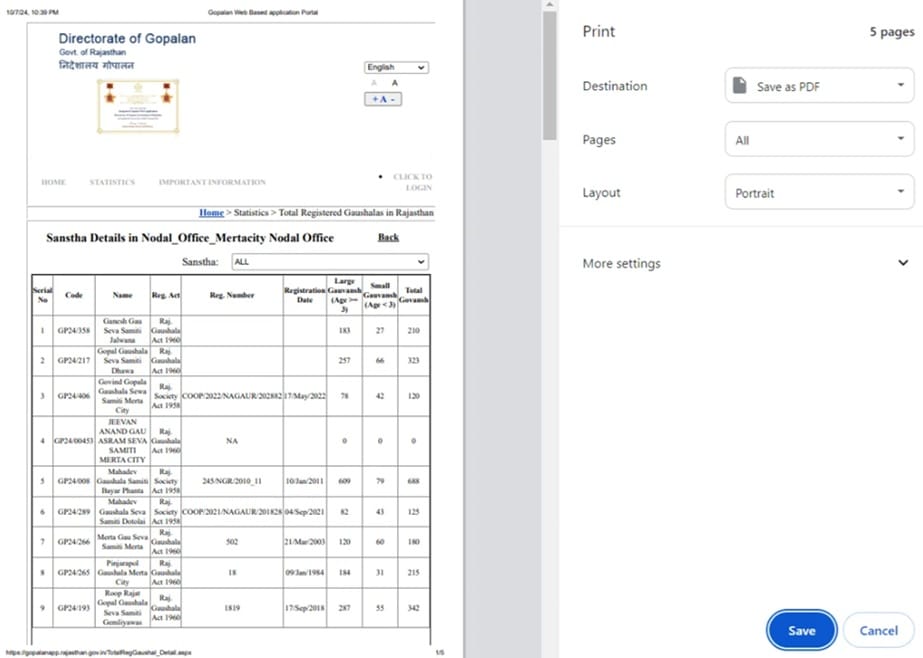This screenshot has height=658, width=923.
Task: Click the Save button
Action: pos(801,631)
